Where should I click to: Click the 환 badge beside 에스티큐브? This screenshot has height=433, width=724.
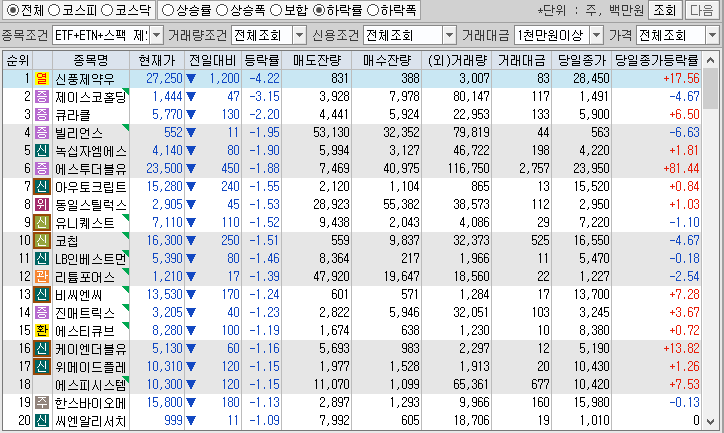[x=42, y=331]
